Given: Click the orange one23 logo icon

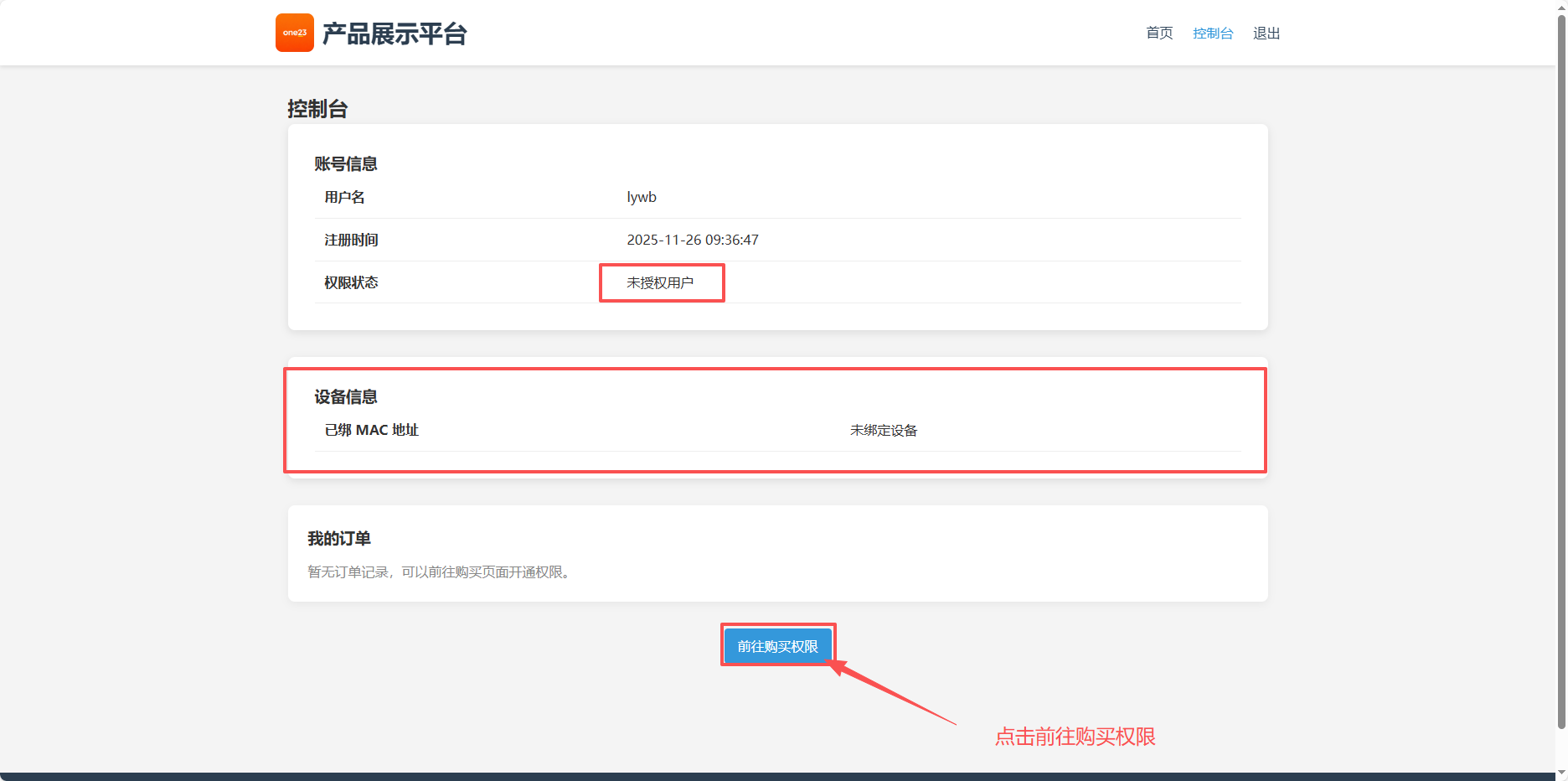Looking at the screenshot, I should 294,33.
